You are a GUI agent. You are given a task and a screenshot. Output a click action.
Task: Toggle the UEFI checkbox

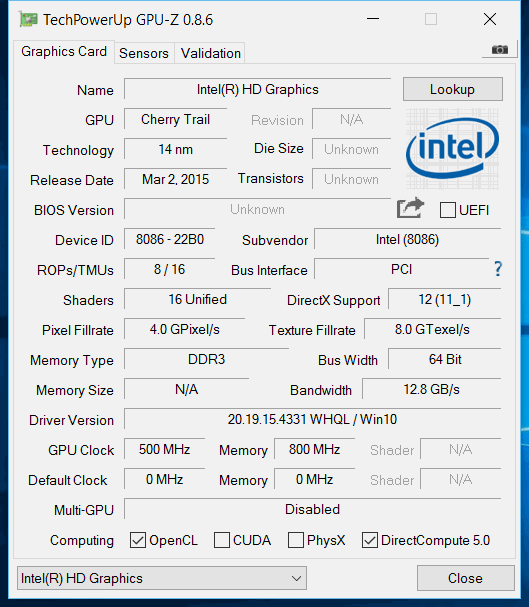pyautogui.click(x=447, y=210)
